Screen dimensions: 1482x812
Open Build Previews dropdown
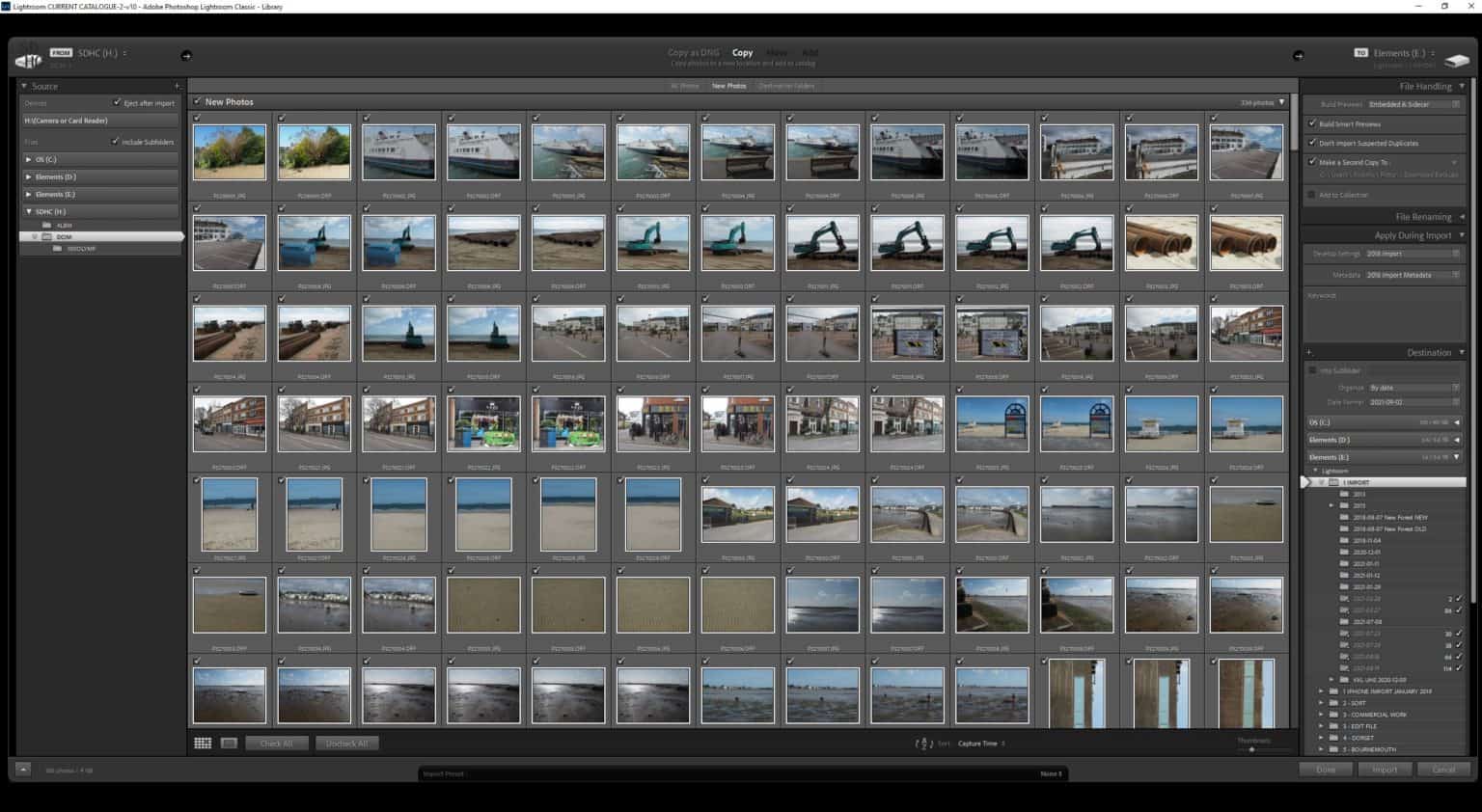1413,104
